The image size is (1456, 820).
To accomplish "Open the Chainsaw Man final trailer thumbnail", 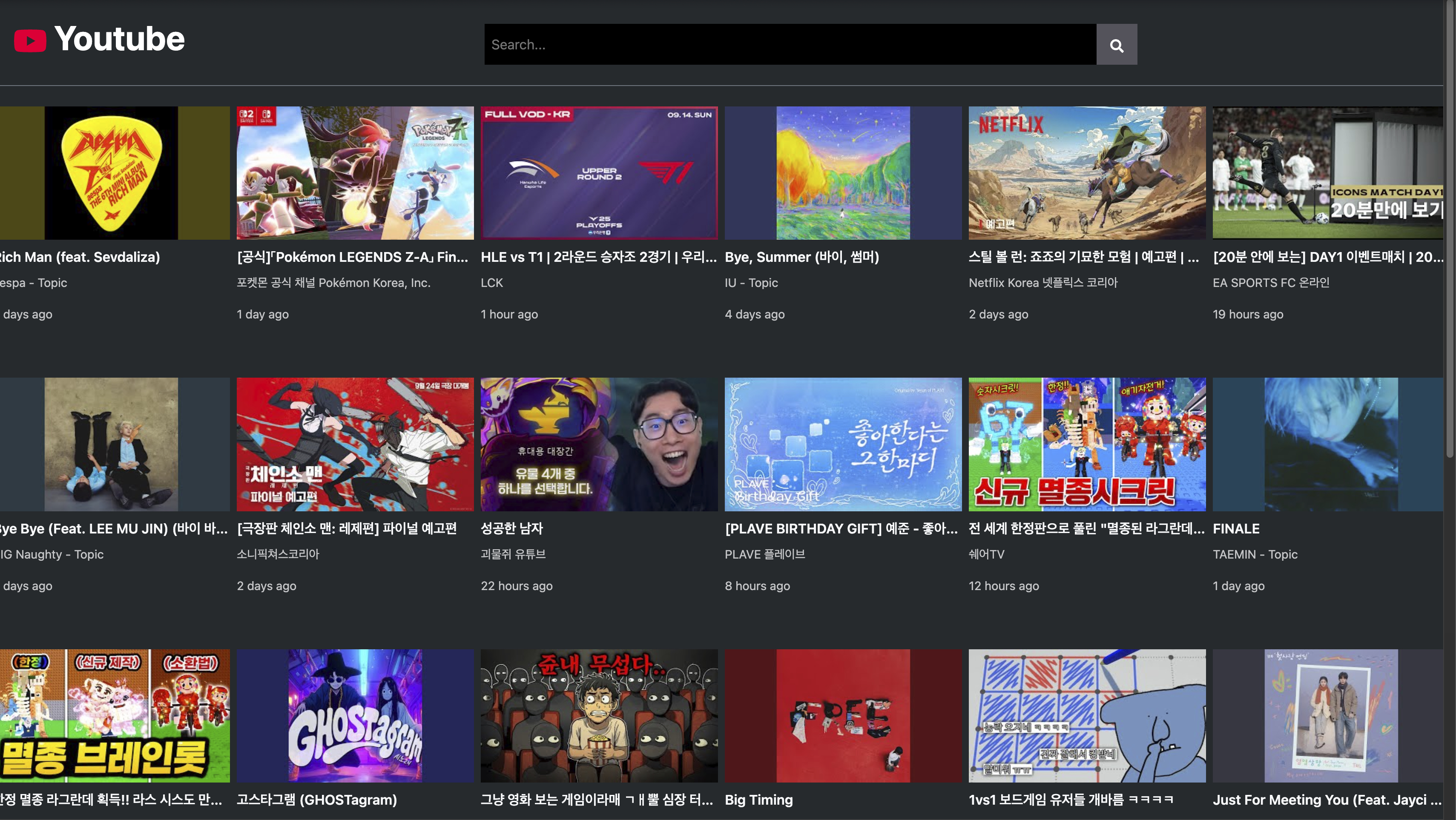I will (355, 444).
